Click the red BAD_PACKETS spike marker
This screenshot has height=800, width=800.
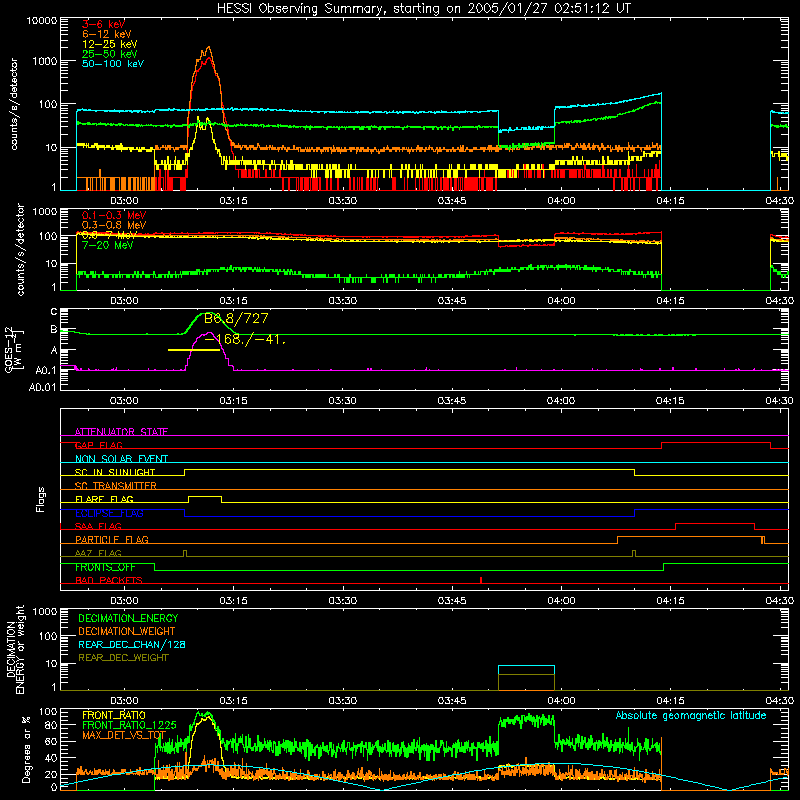click(x=481, y=580)
